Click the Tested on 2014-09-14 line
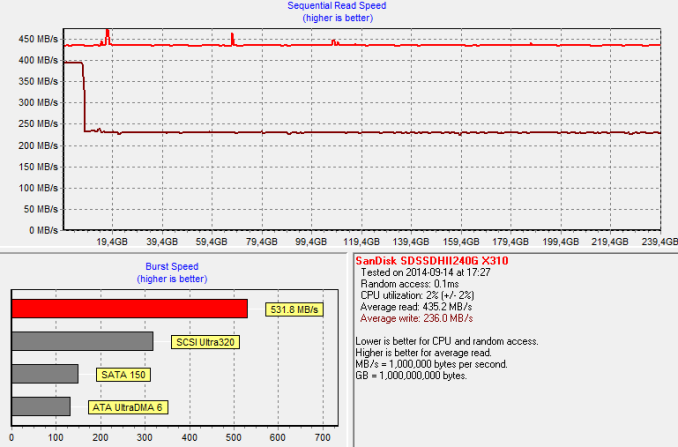The image size is (678, 447). pos(425,272)
